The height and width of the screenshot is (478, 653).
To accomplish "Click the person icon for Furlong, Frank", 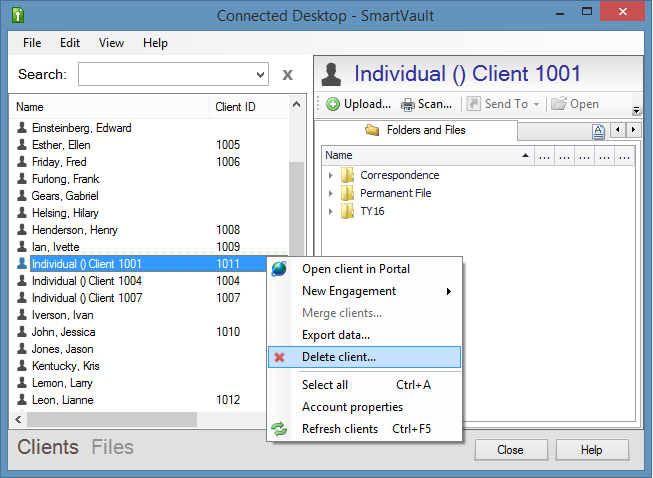I will (x=22, y=179).
